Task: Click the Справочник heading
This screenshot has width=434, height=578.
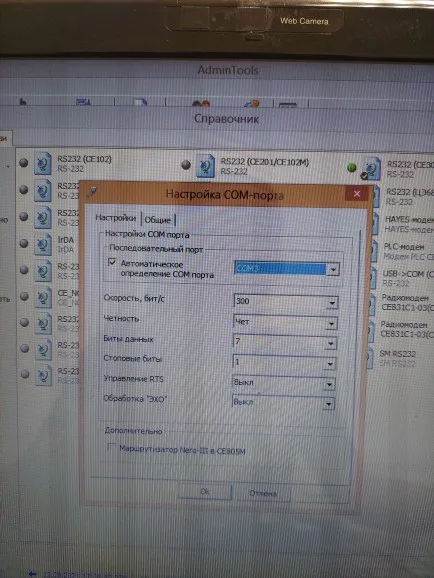Action: coord(226,119)
